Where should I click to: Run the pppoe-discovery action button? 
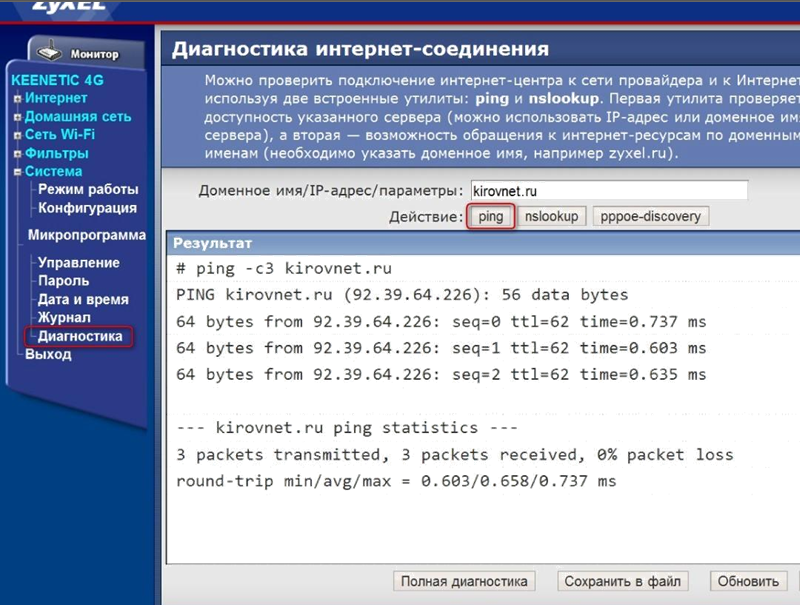[x=651, y=216]
